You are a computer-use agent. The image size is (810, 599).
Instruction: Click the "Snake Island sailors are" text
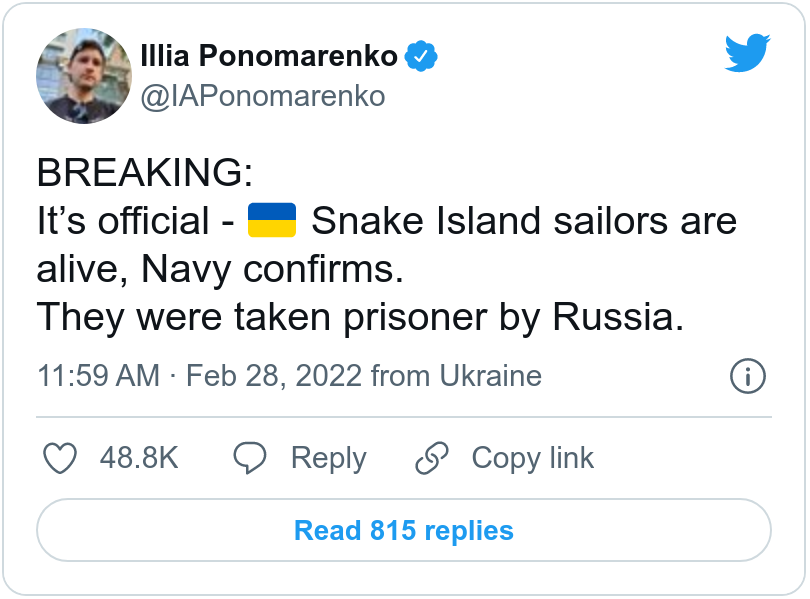524,221
